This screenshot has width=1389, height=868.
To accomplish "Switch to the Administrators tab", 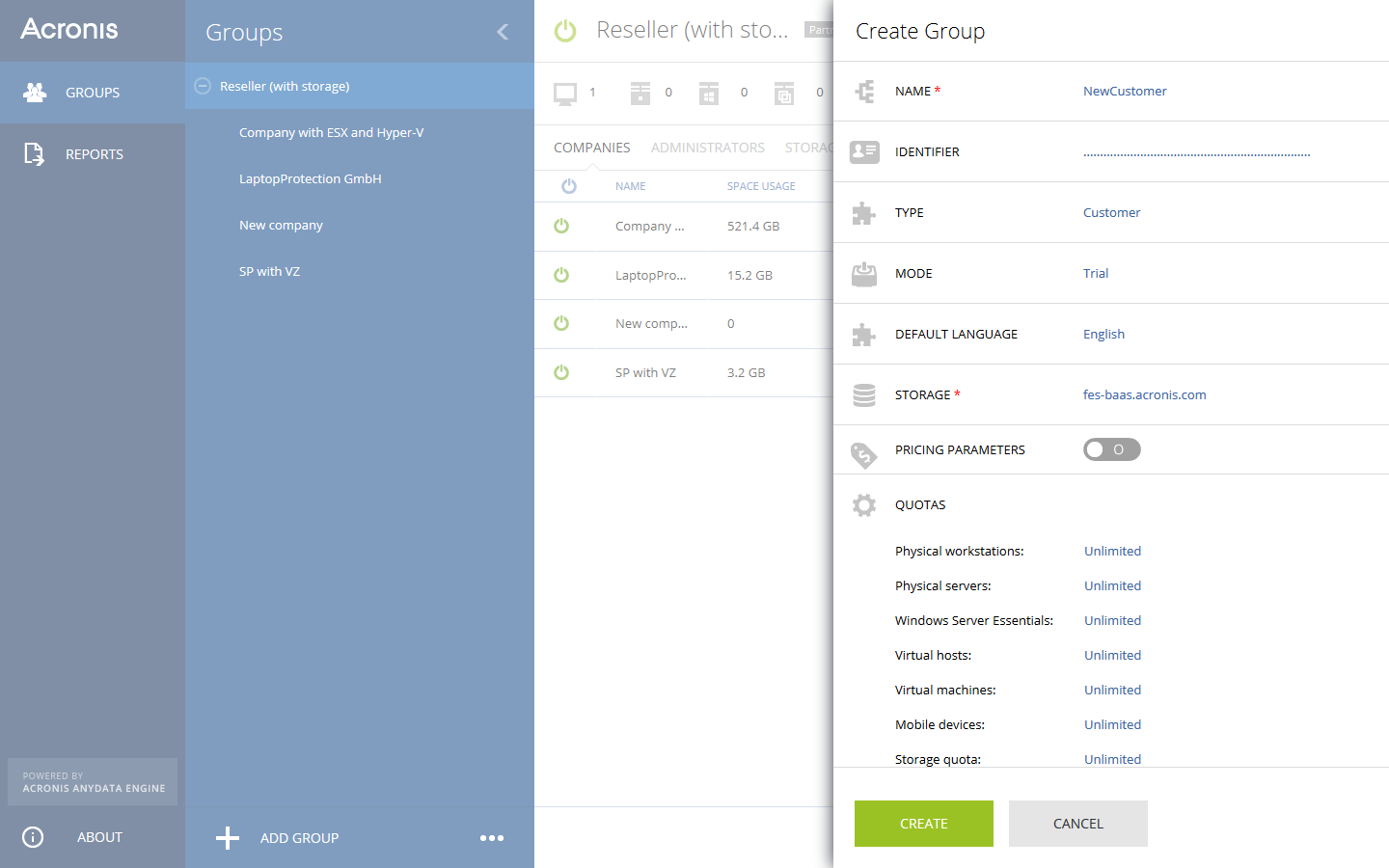I will click(x=707, y=148).
